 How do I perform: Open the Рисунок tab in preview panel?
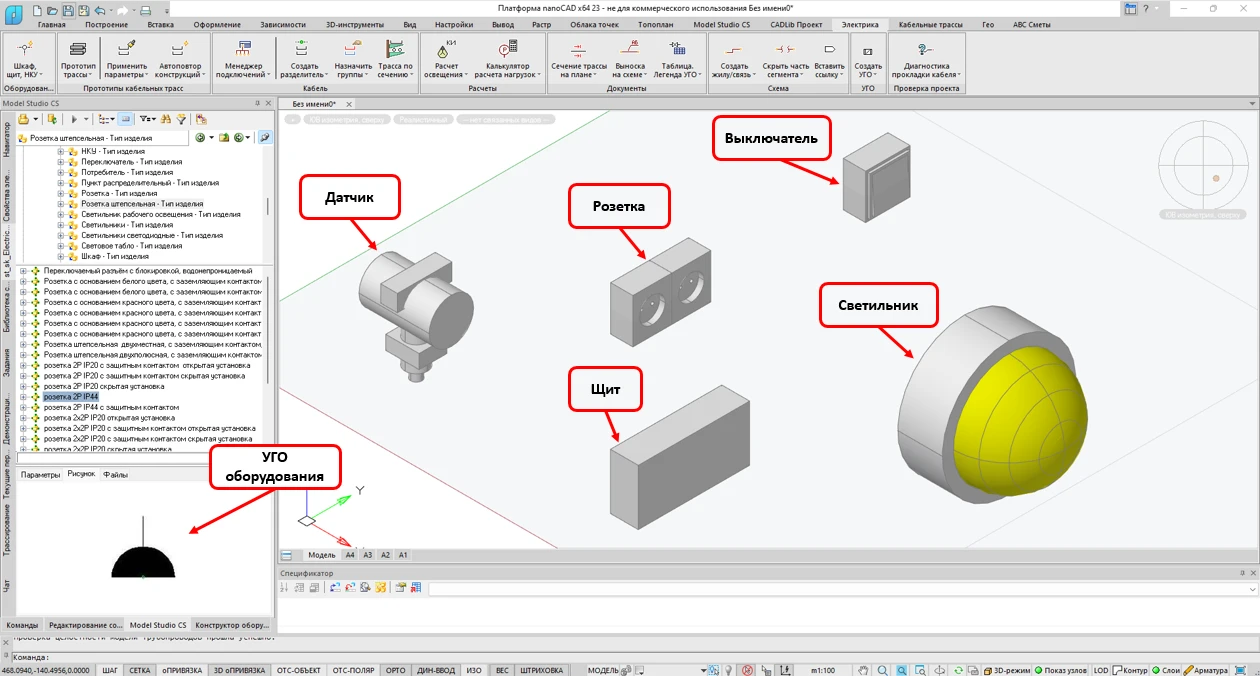click(81, 474)
